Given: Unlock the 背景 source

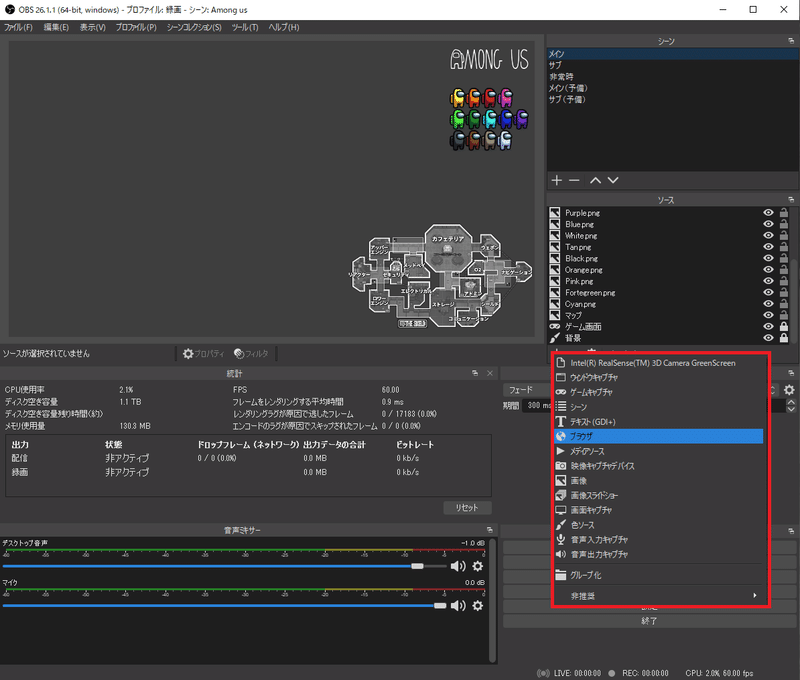Looking at the screenshot, I should click(x=784, y=338).
